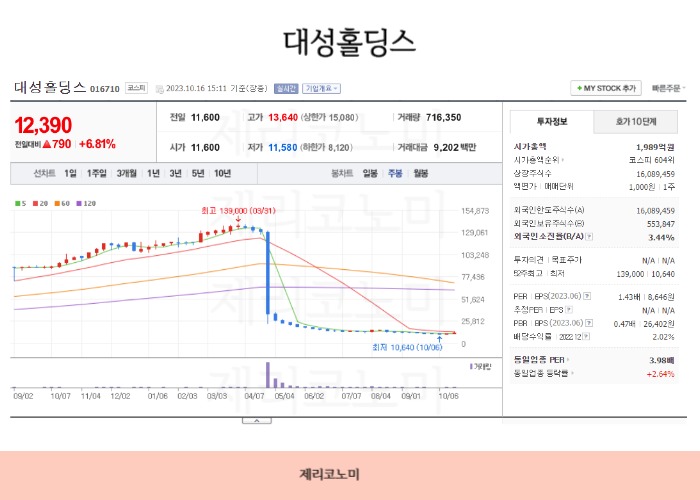Click the 154,873 price axis label

475,211
